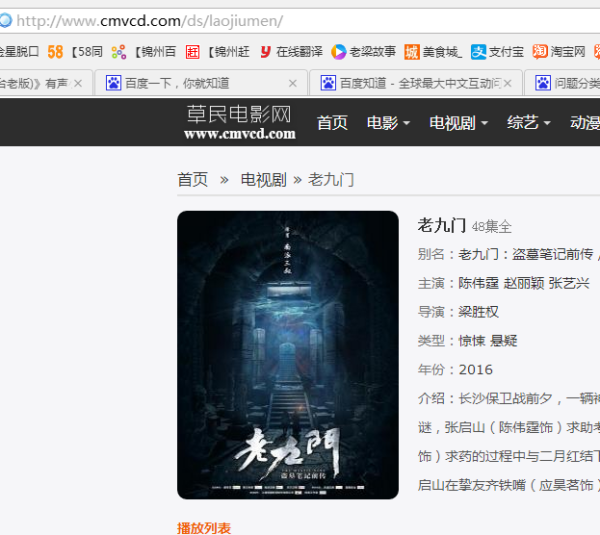The image size is (600, 535).
Task: Close the 有声 tab
Action: pyautogui.click(x=78, y=83)
